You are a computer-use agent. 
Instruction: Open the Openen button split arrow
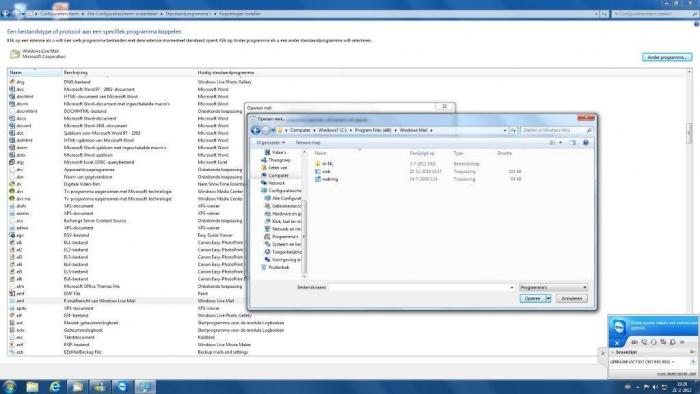tap(548, 298)
